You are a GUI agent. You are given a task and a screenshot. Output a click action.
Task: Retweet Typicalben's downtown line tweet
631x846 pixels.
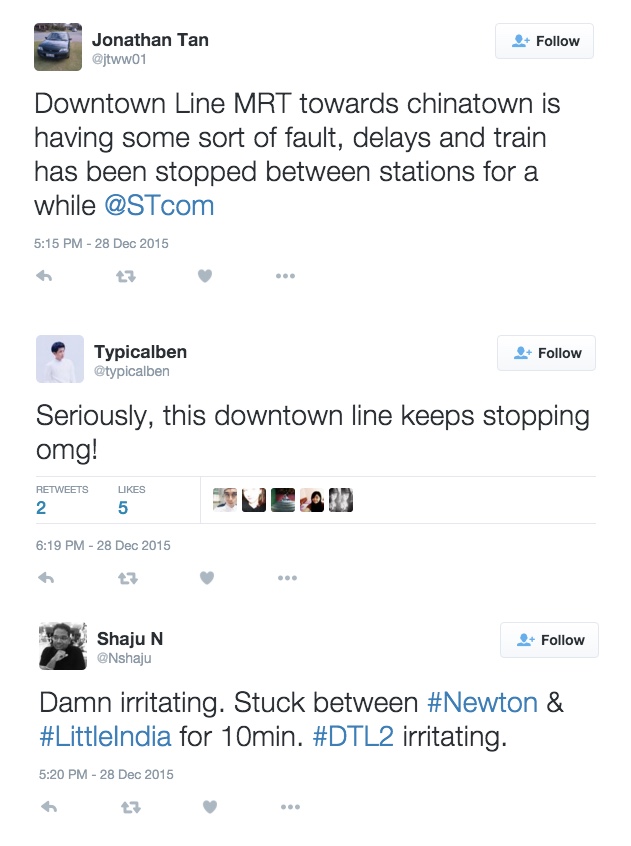pos(128,578)
